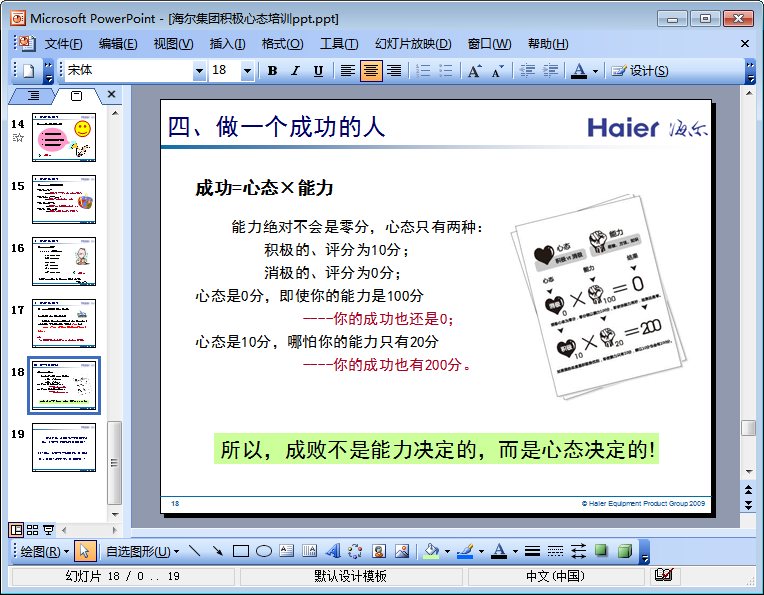Viewport: 764px width, 595px height.
Task: Open line color dropdown arrow
Action: coord(481,551)
